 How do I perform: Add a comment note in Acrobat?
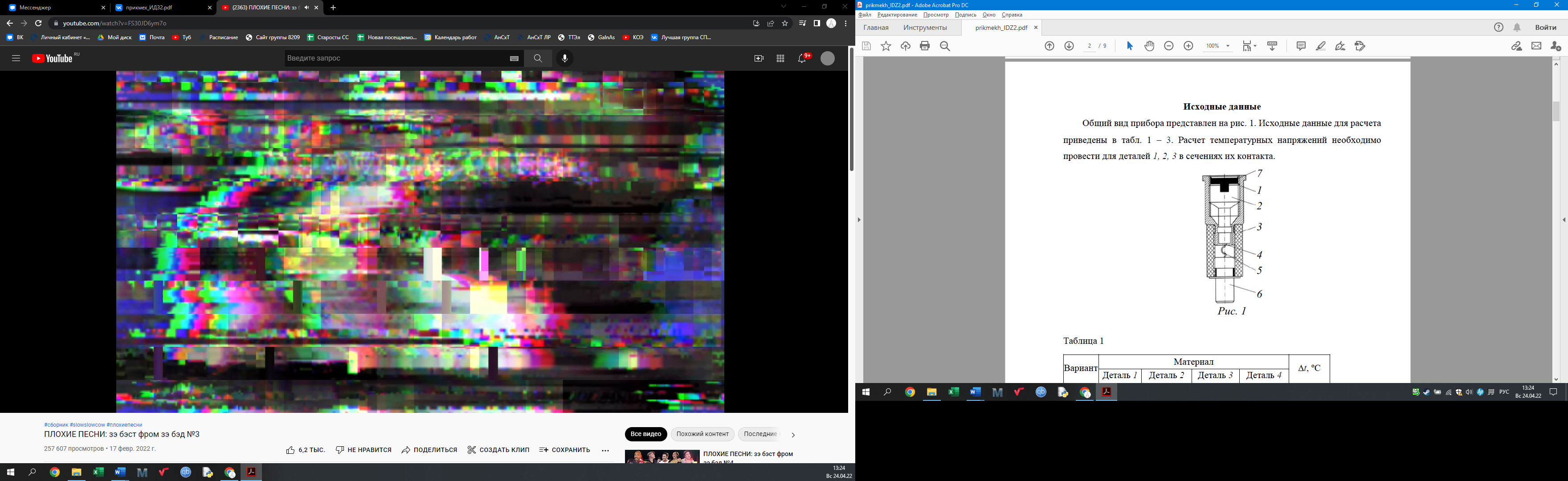[x=1301, y=46]
